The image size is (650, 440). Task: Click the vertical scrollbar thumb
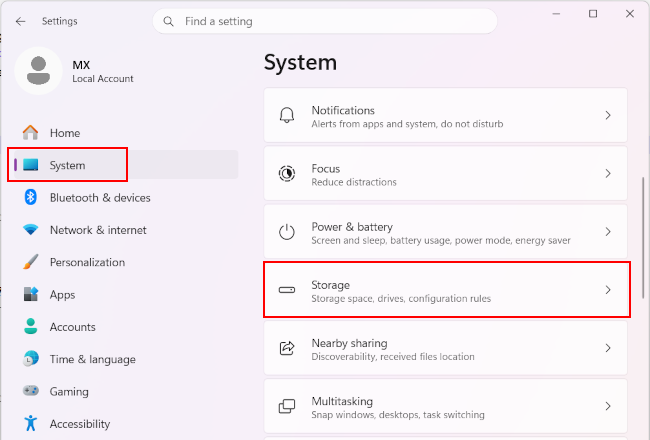[643, 238]
